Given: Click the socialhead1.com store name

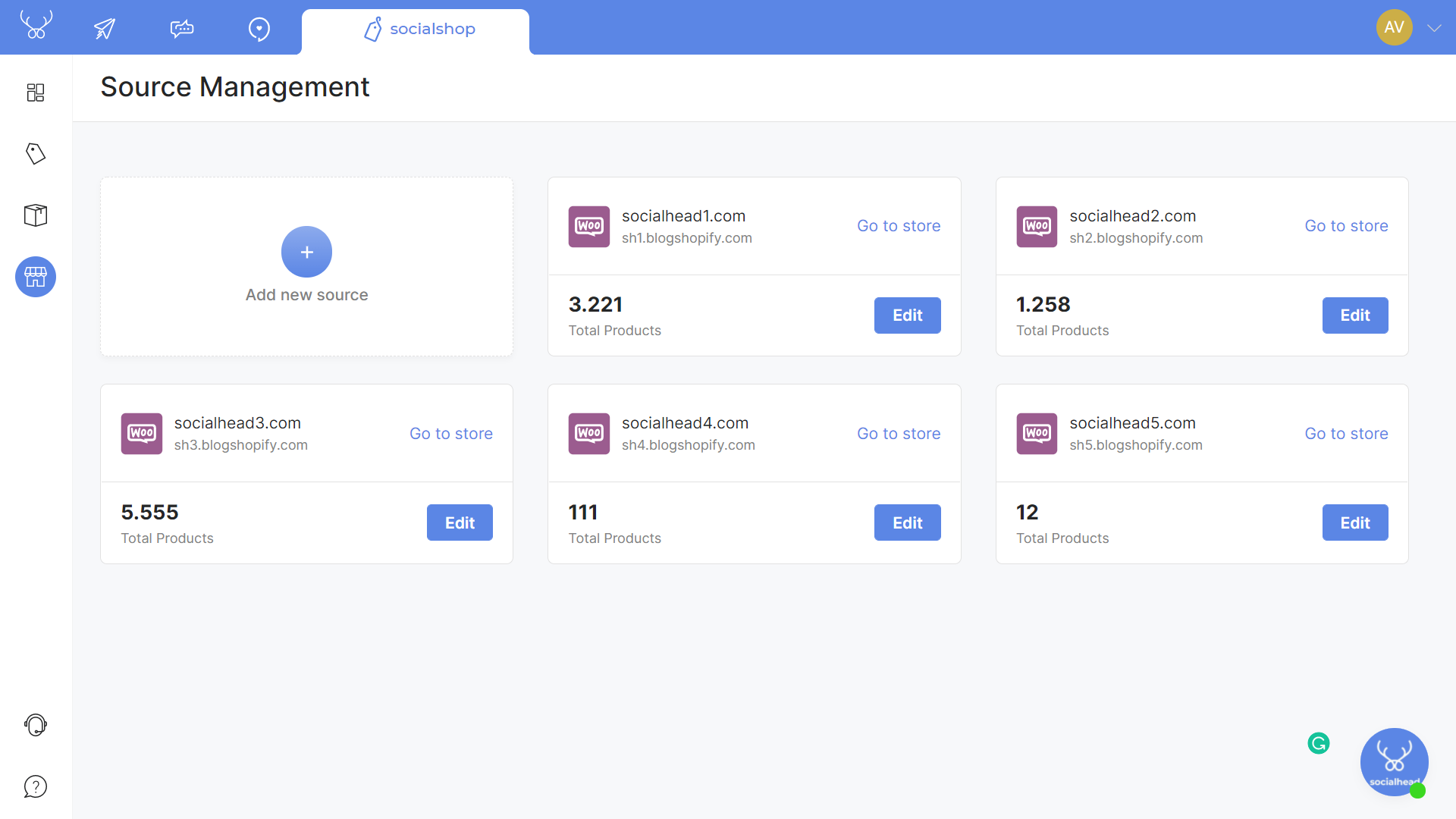Looking at the screenshot, I should coord(683,216).
